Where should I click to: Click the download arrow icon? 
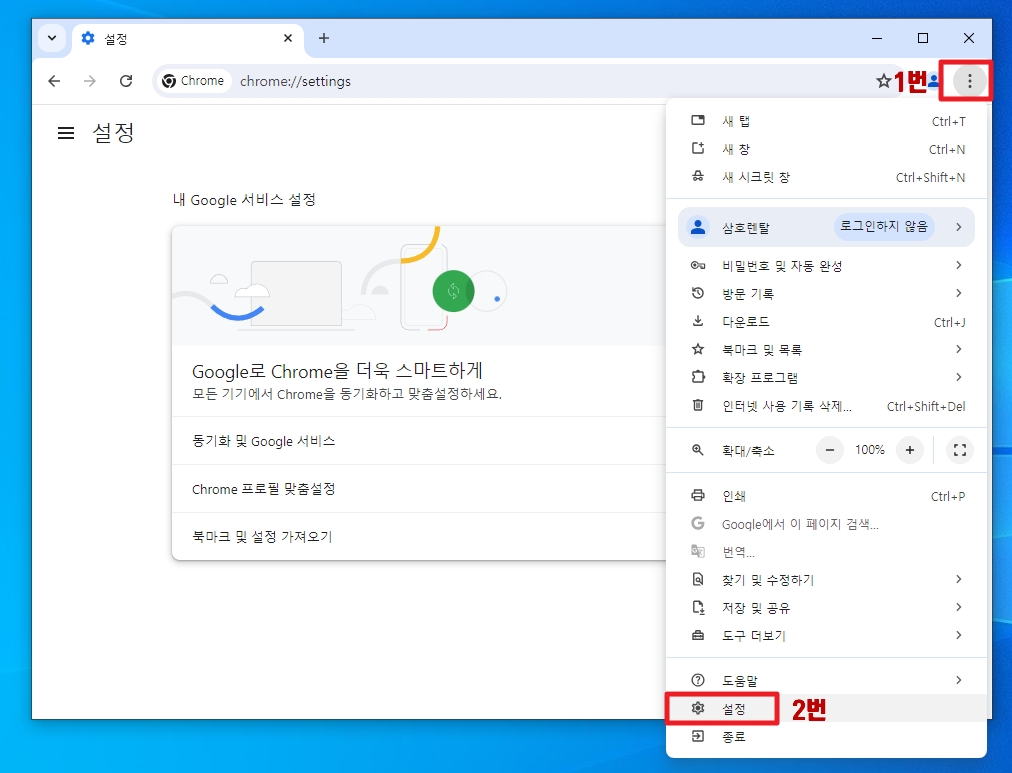click(698, 321)
